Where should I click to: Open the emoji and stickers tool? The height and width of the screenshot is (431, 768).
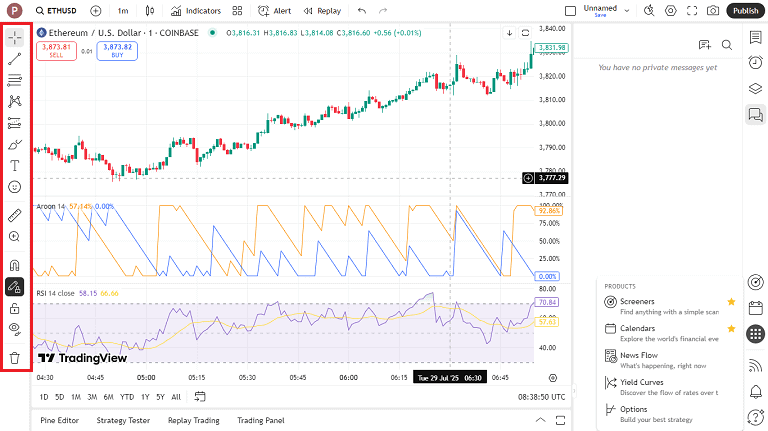point(15,187)
